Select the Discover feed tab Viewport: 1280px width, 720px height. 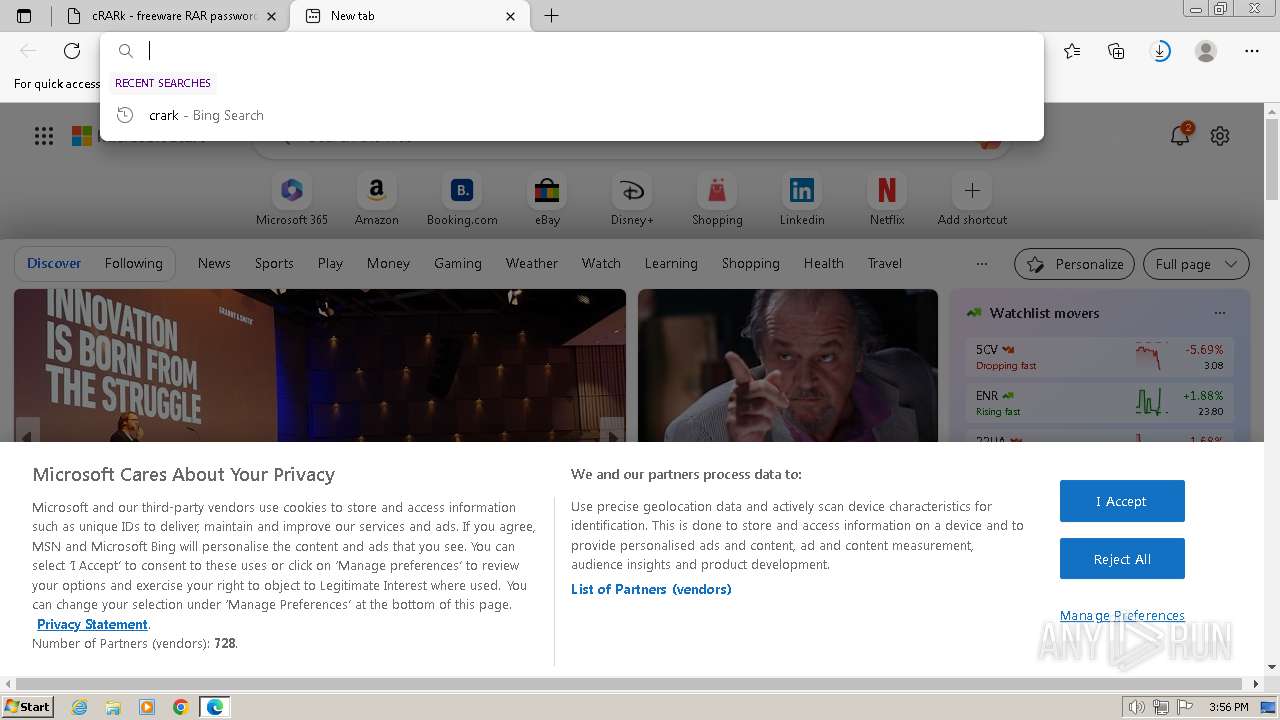pos(54,263)
